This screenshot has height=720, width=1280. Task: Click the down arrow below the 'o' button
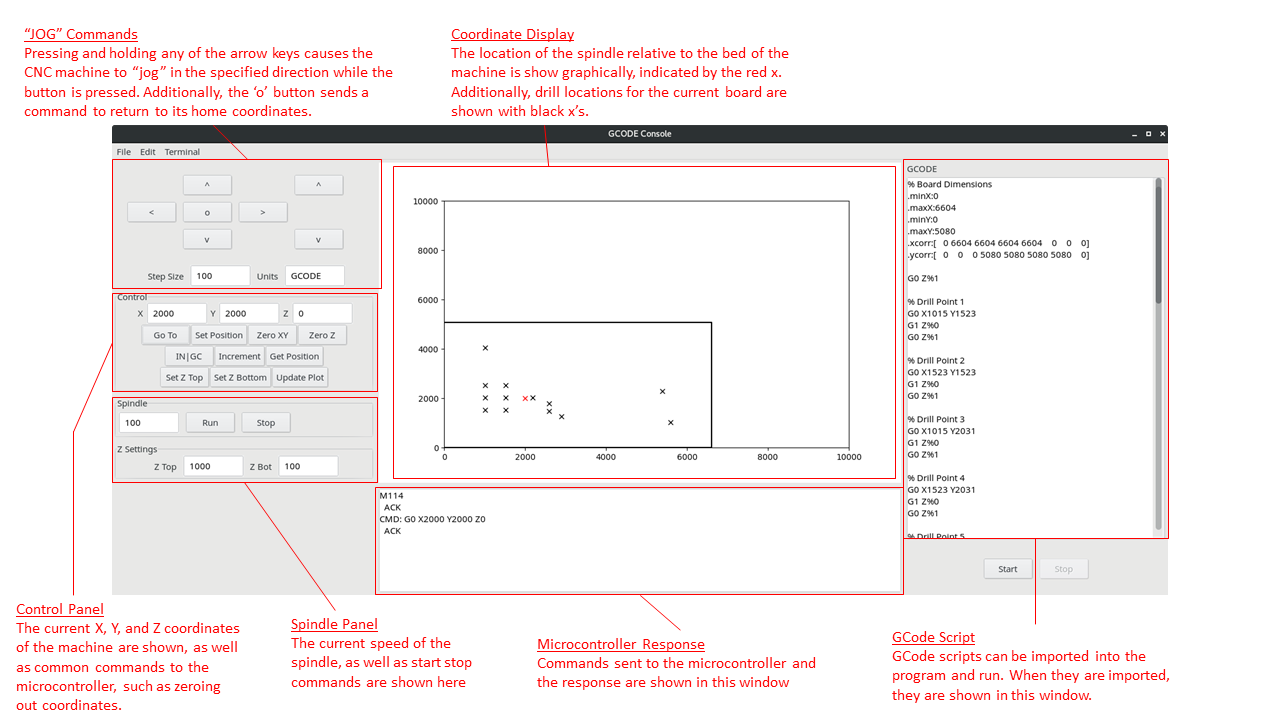(208, 239)
